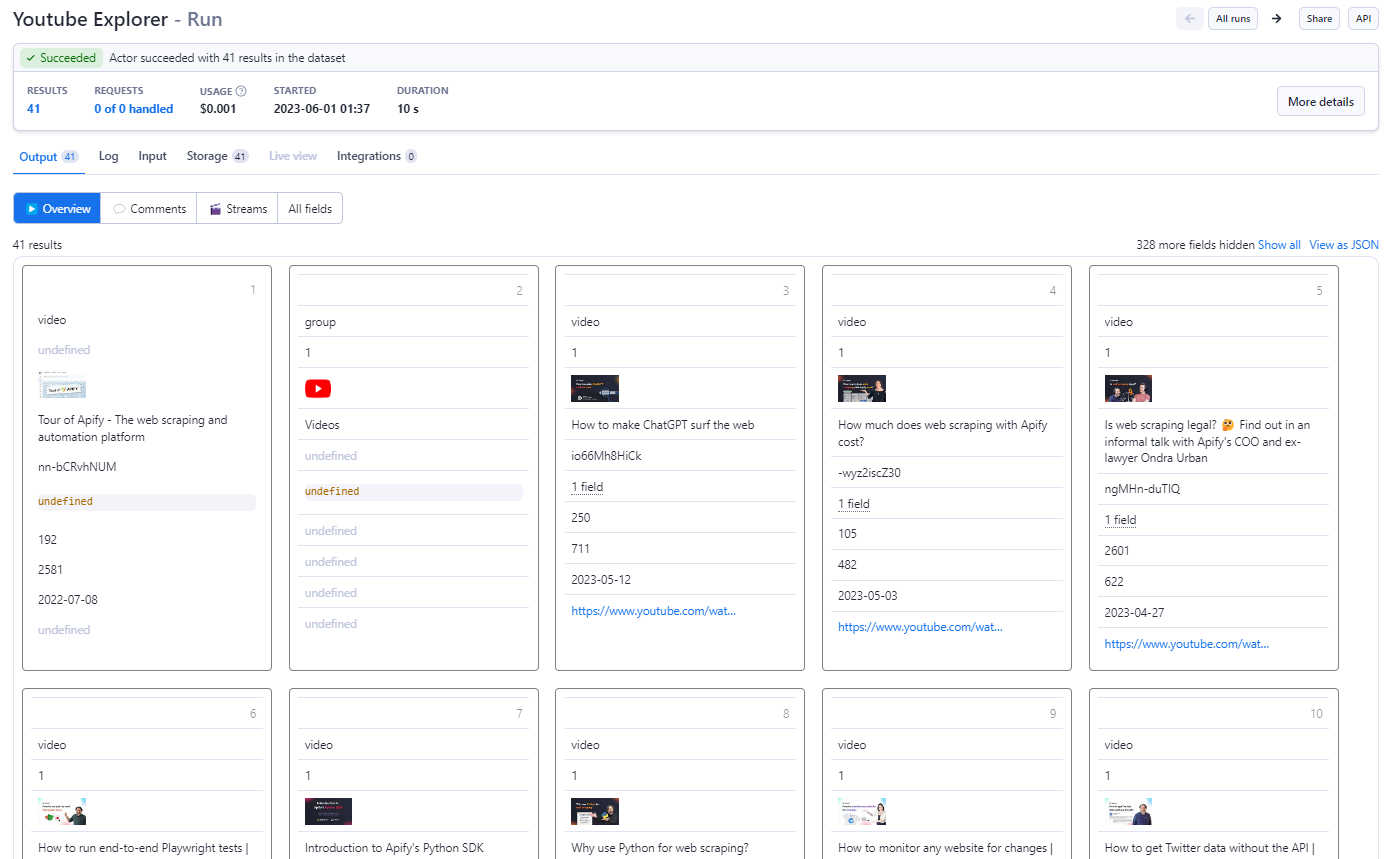Open the API button

(x=1363, y=19)
